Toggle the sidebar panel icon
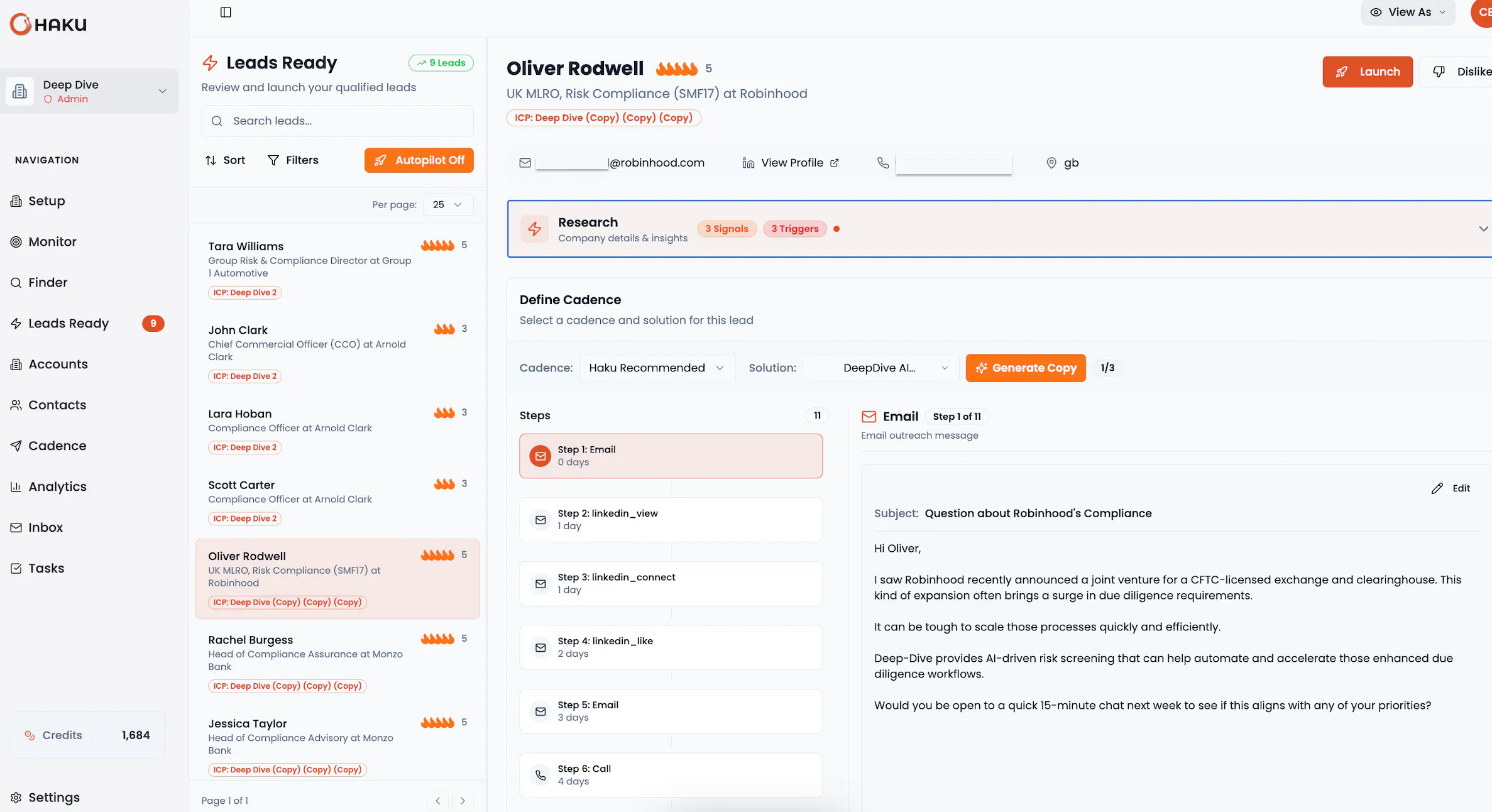 (226, 12)
